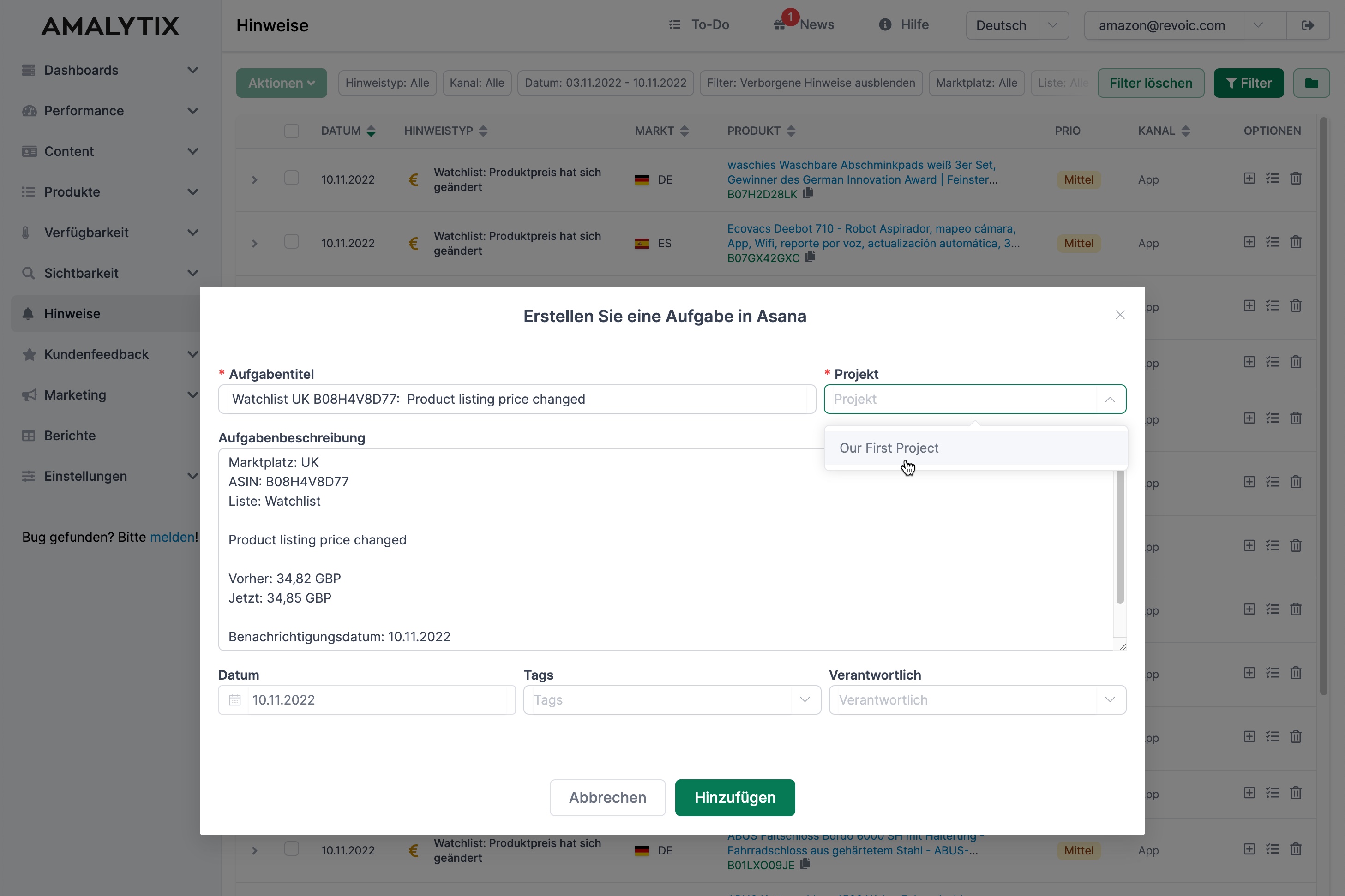Image resolution: width=1345 pixels, height=896 pixels.
Task: Click the logout icon
Action: click(1307, 25)
